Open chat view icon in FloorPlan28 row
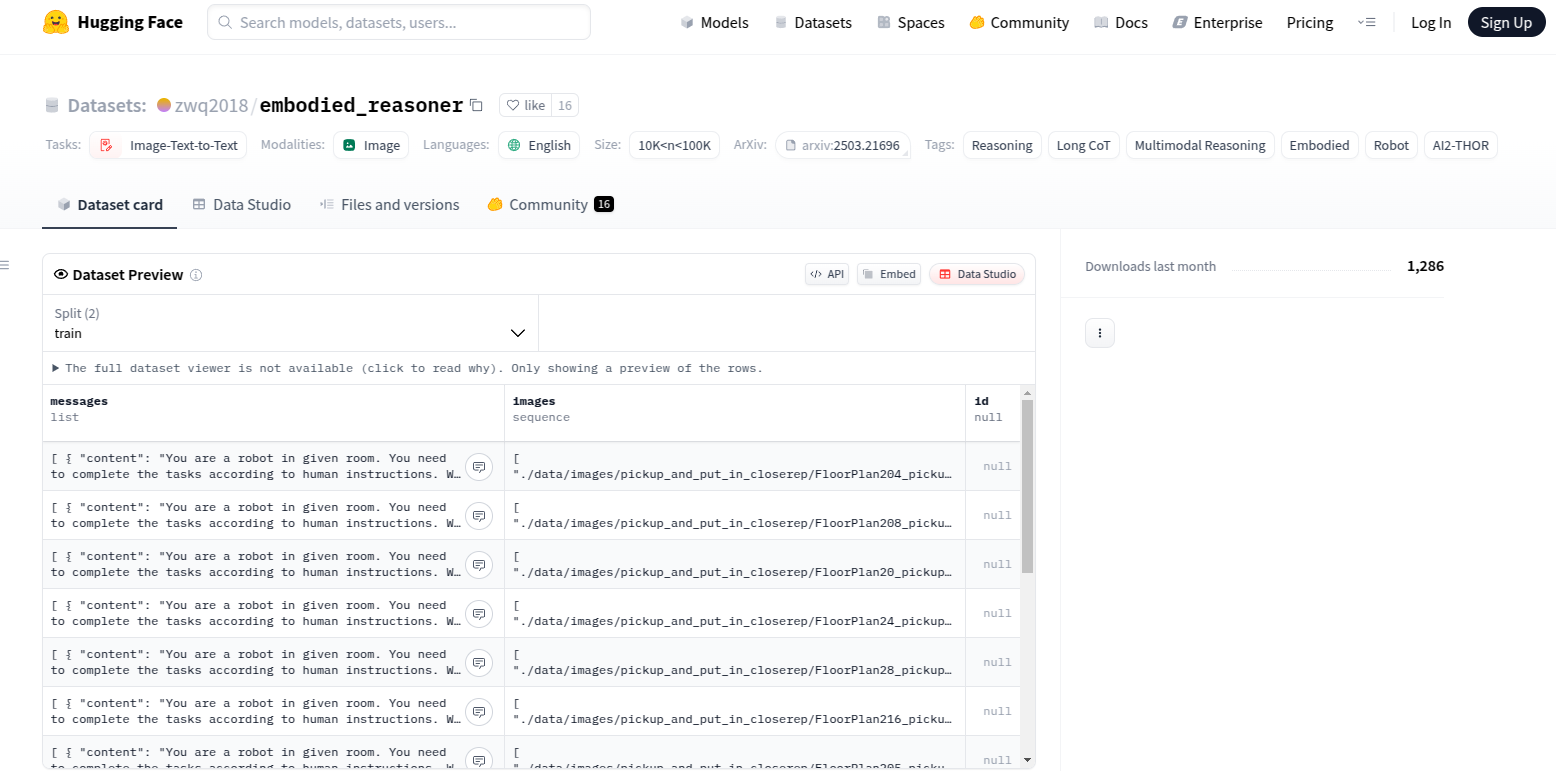The height and width of the screenshot is (771, 1556). click(479, 662)
